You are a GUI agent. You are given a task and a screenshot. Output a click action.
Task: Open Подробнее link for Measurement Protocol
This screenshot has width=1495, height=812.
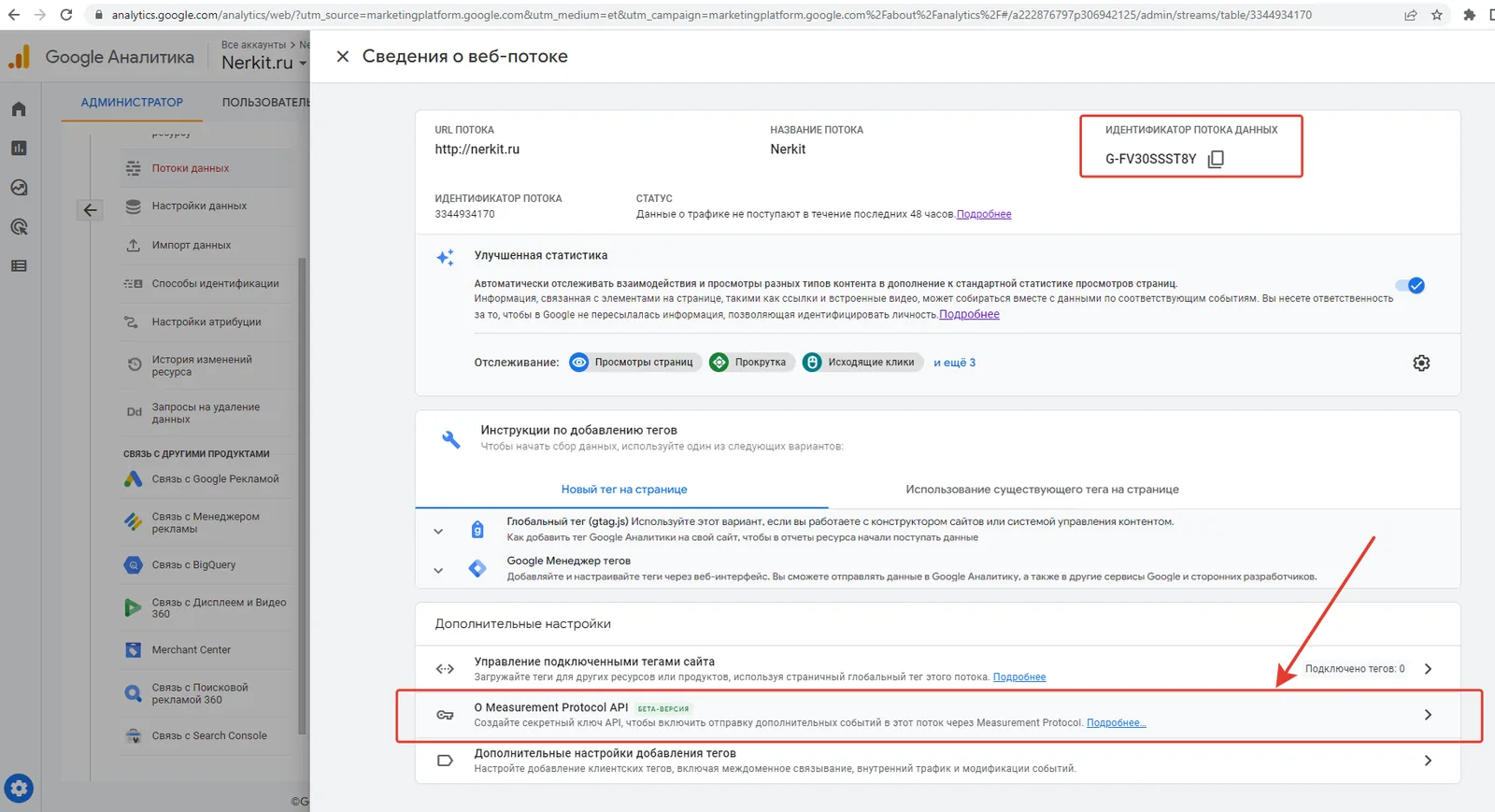pyautogui.click(x=1116, y=722)
